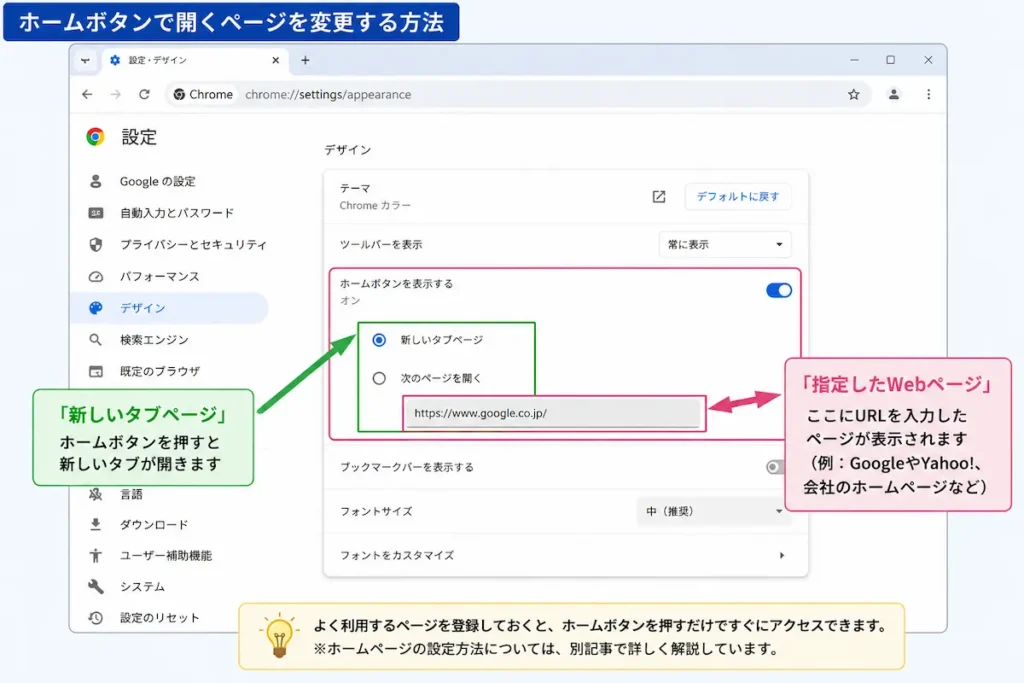The width and height of the screenshot is (1024, 683).
Task: Bookmark this page with star icon
Action: coord(854,95)
